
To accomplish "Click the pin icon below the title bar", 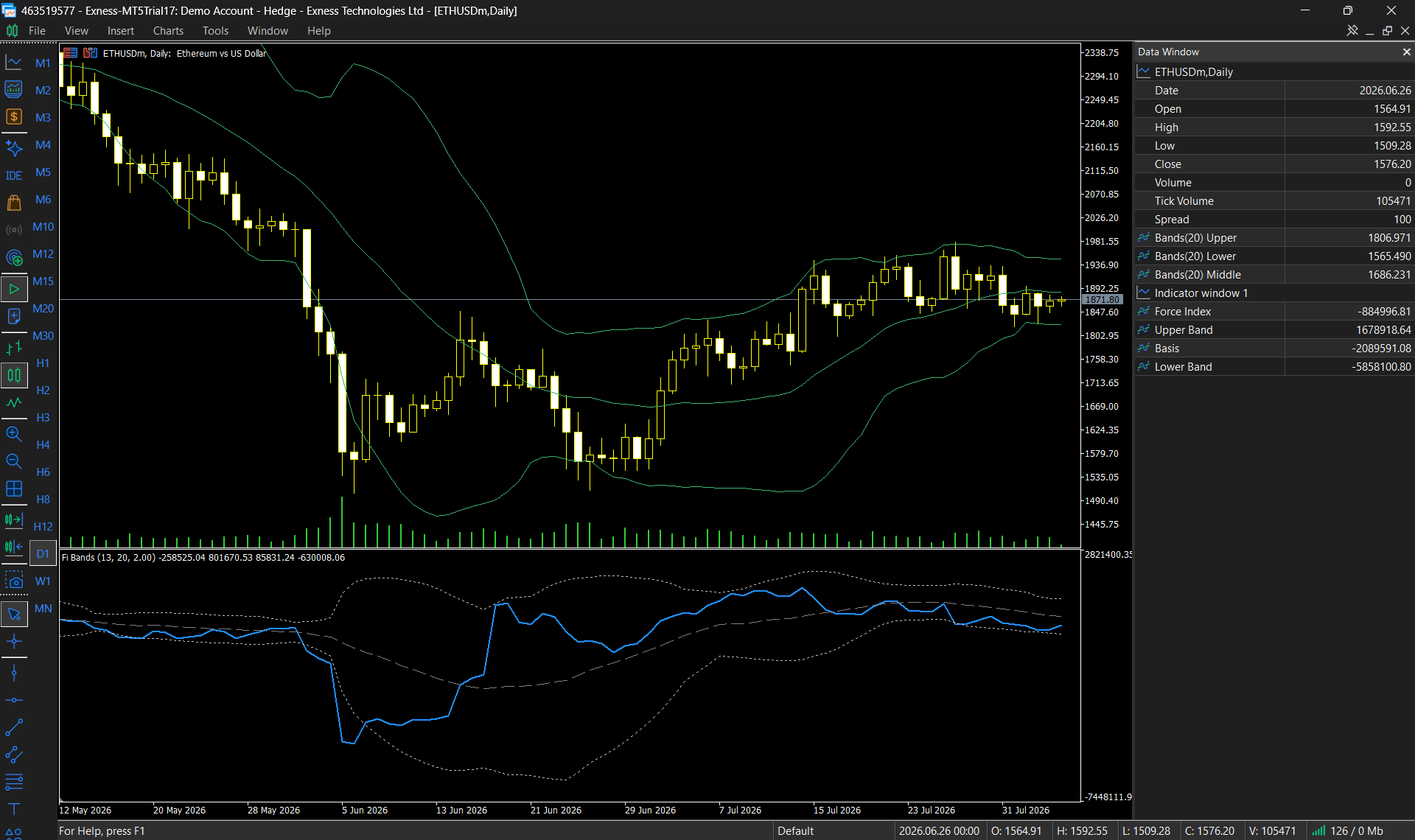I will 1352,30.
